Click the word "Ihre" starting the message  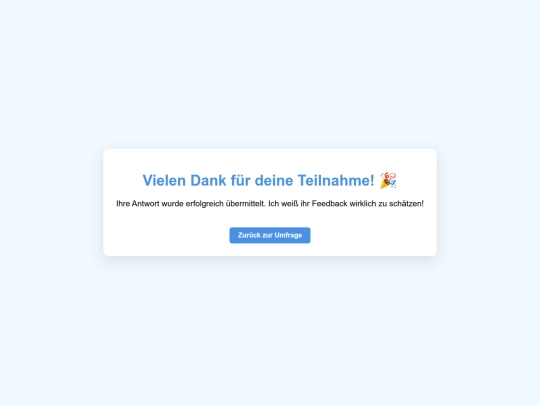click(123, 204)
